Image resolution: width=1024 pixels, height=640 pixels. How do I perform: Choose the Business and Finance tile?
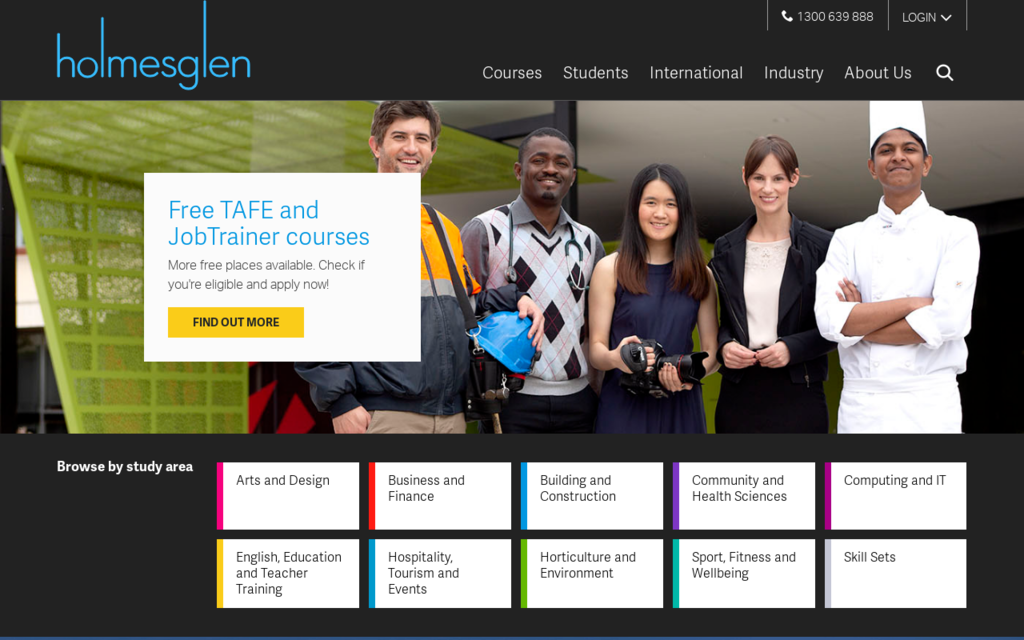pos(440,495)
